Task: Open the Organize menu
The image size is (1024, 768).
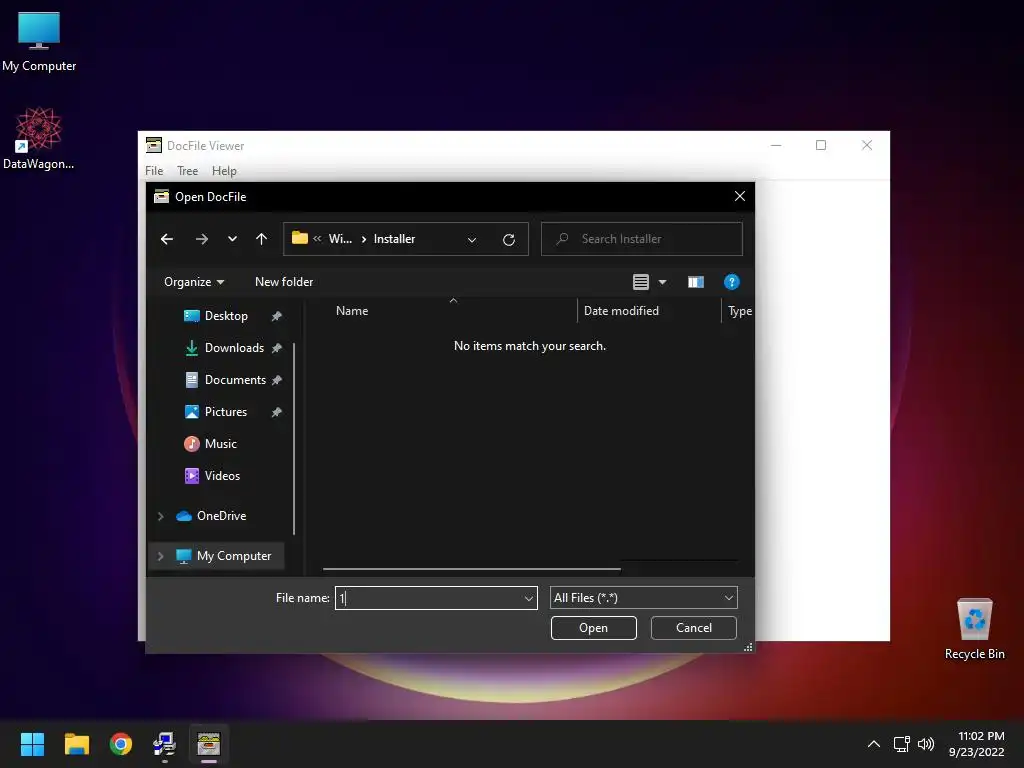Action: [194, 282]
